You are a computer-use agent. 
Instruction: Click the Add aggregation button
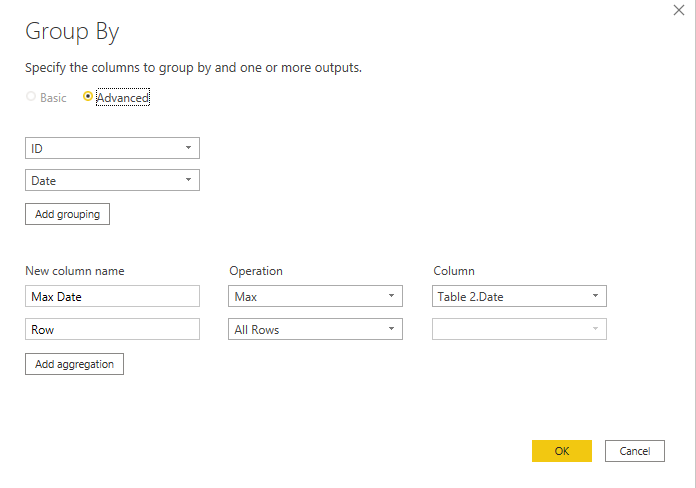(x=75, y=364)
